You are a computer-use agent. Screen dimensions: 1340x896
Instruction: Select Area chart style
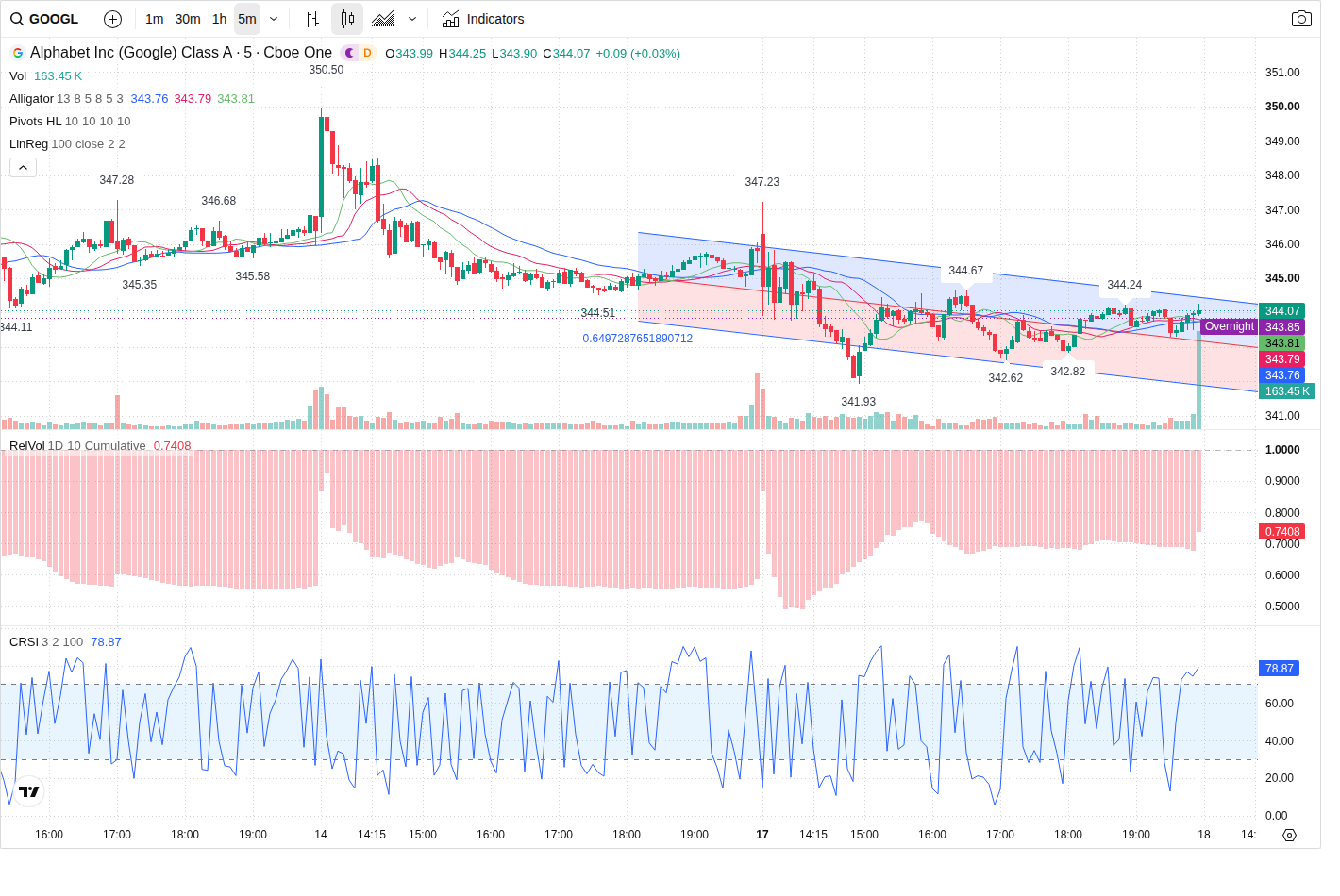click(383, 19)
